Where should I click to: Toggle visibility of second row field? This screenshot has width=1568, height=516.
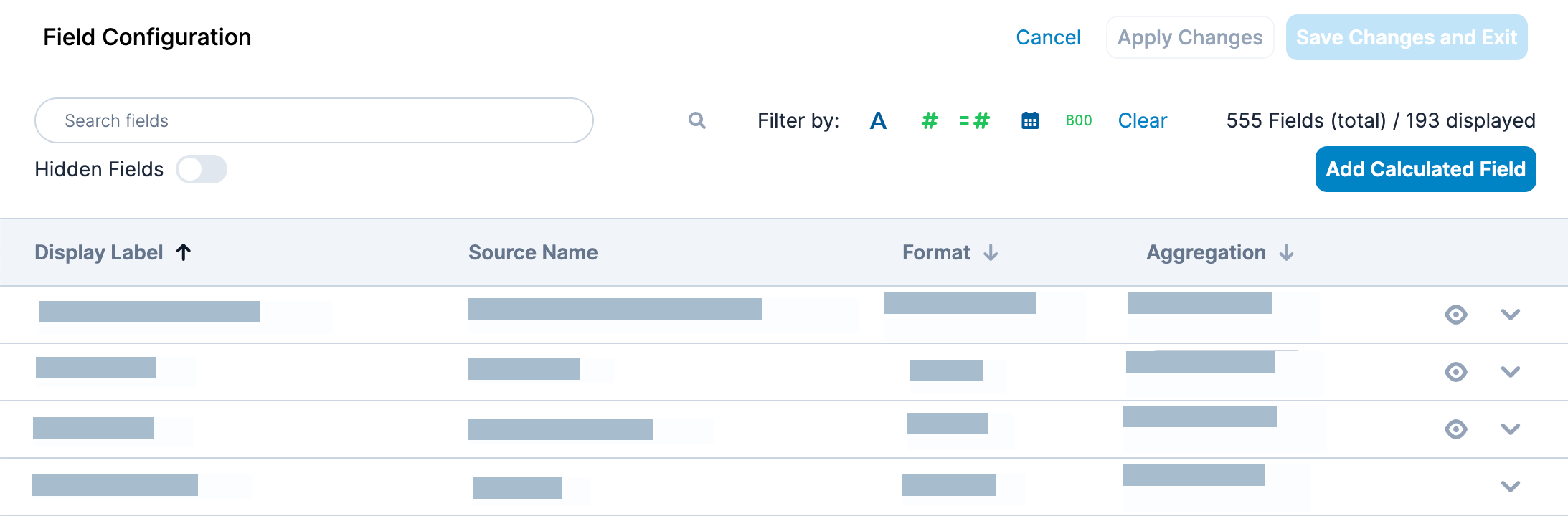[1455, 372]
